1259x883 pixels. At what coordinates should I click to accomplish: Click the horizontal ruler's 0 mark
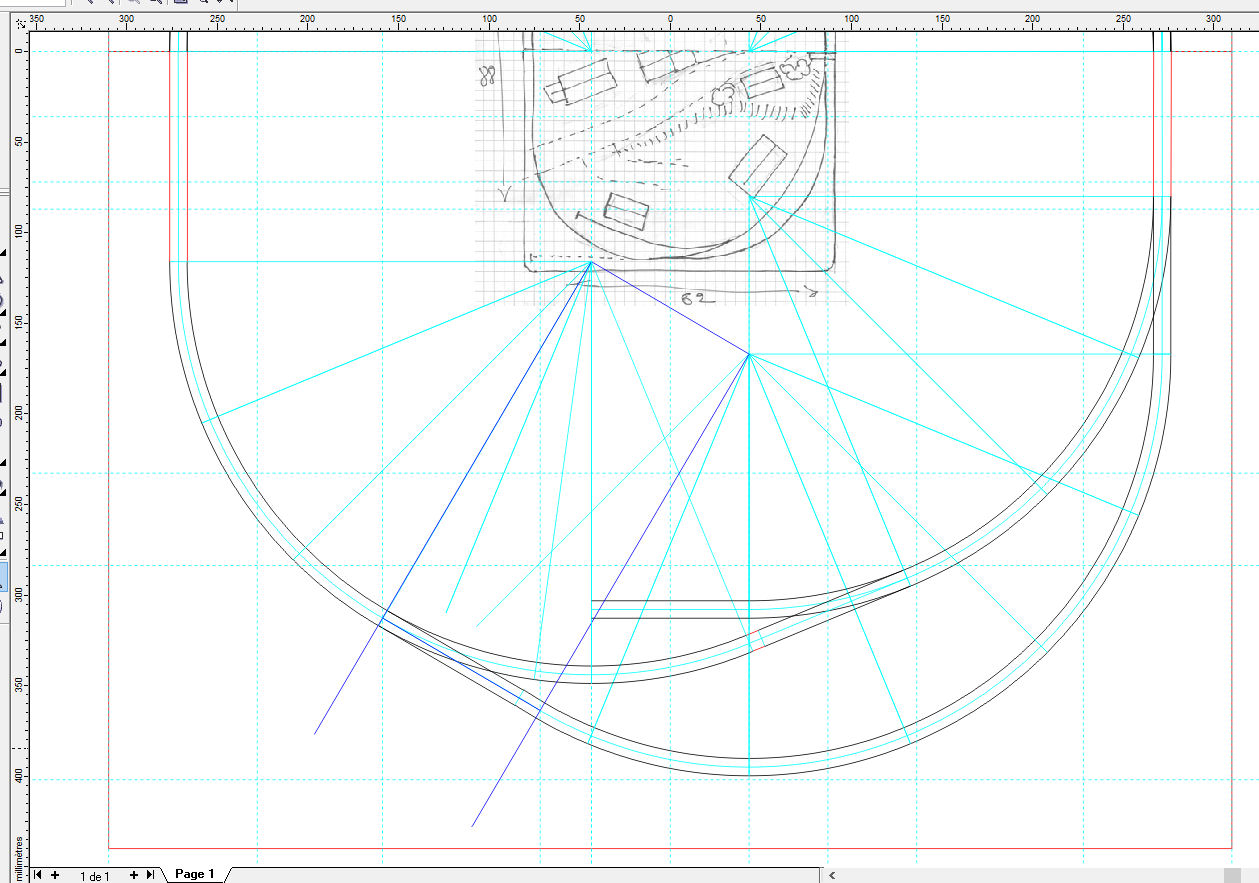(x=670, y=19)
